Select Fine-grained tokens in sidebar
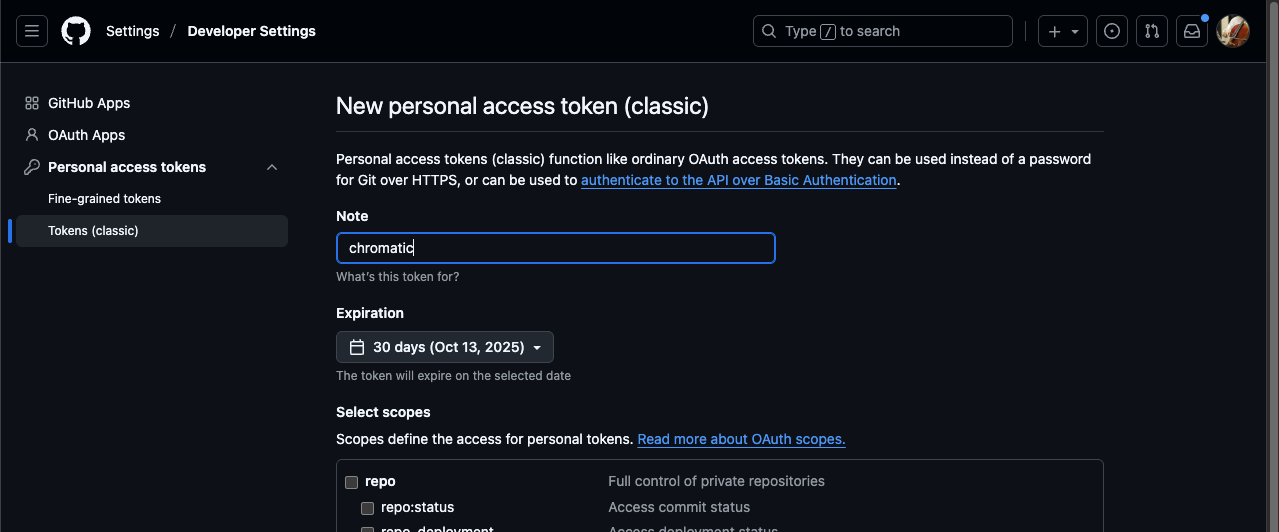This screenshot has width=1279, height=532. (x=104, y=199)
